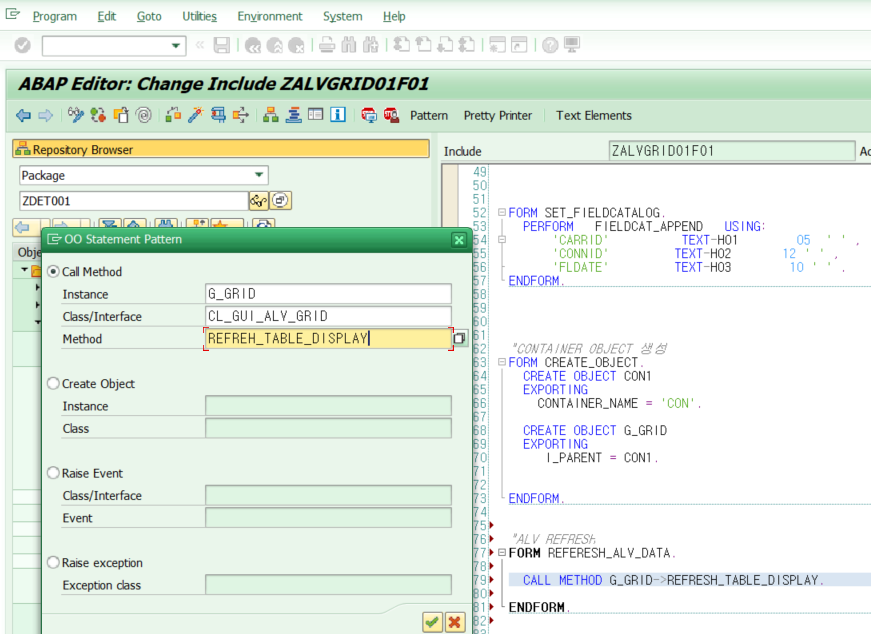The height and width of the screenshot is (634, 871).
Task: Select the Raise Event radio button
Action: (53, 473)
